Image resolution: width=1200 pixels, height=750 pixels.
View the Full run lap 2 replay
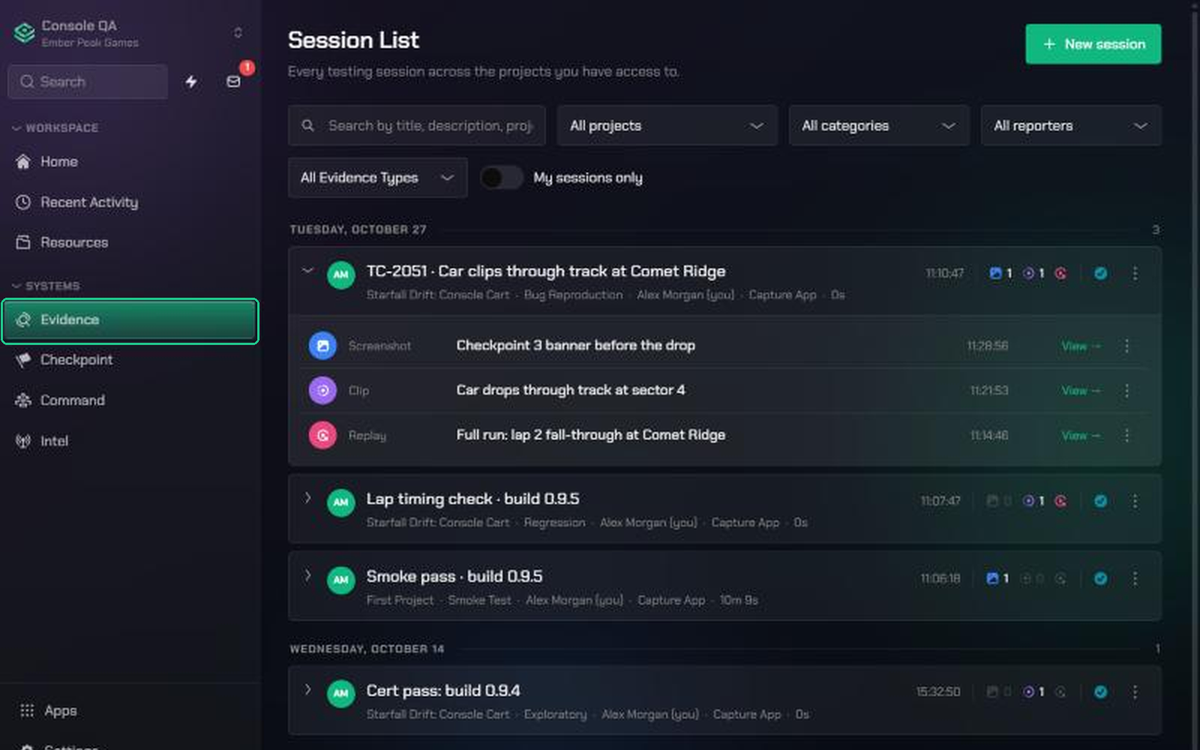[x=1081, y=436]
